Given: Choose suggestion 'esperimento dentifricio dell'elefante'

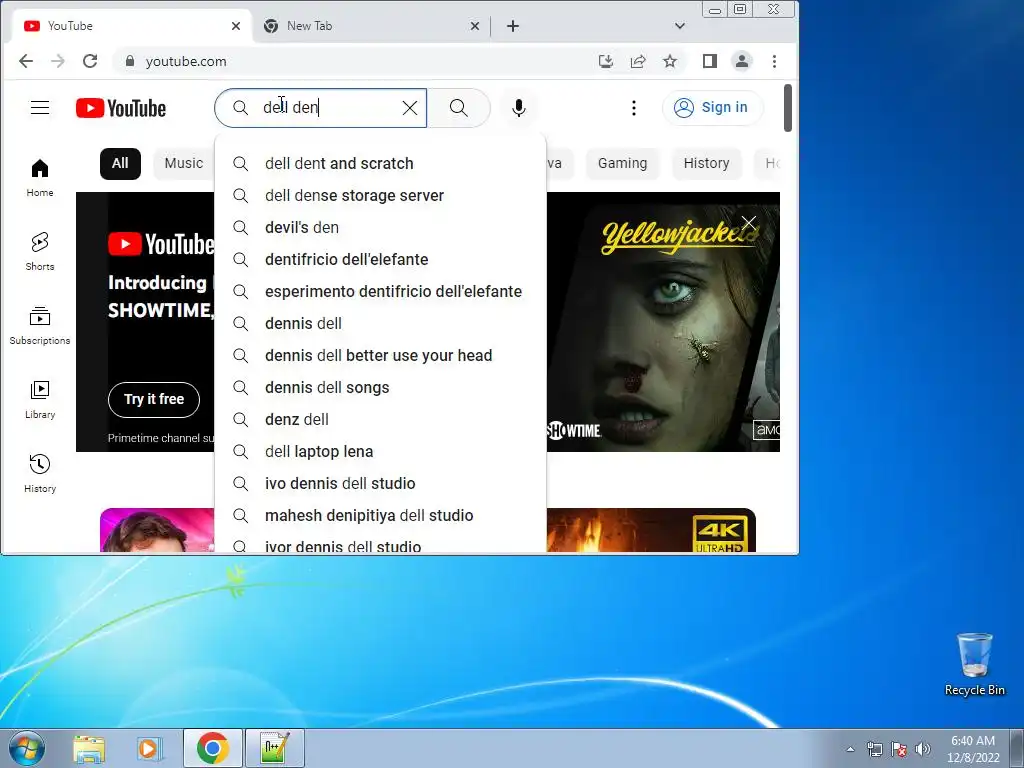Looking at the screenshot, I should (380, 291).
